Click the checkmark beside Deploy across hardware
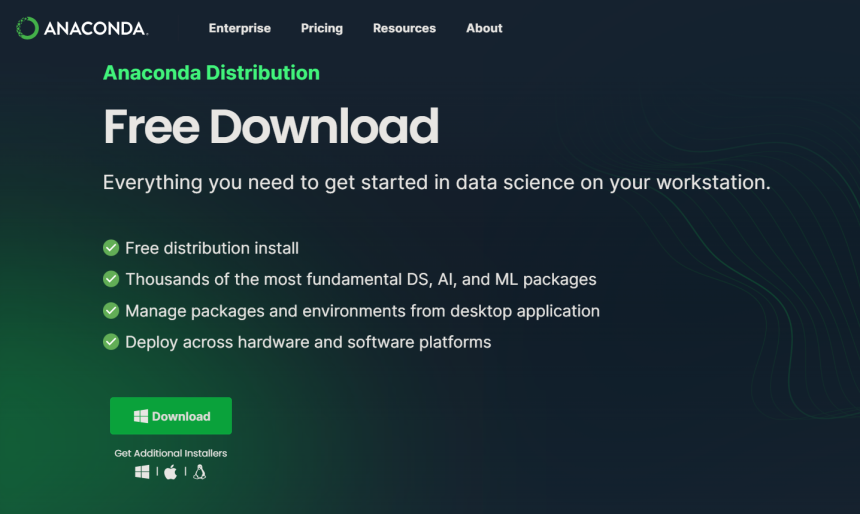The image size is (860, 514). (x=111, y=342)
